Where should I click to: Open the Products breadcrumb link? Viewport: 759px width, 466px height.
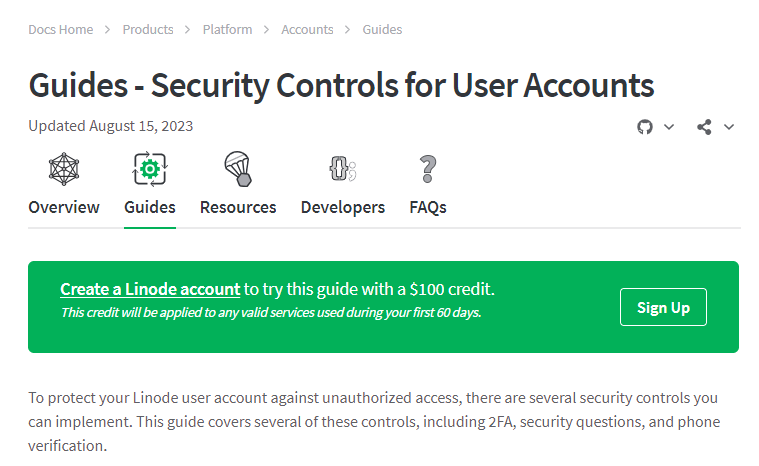148,29
